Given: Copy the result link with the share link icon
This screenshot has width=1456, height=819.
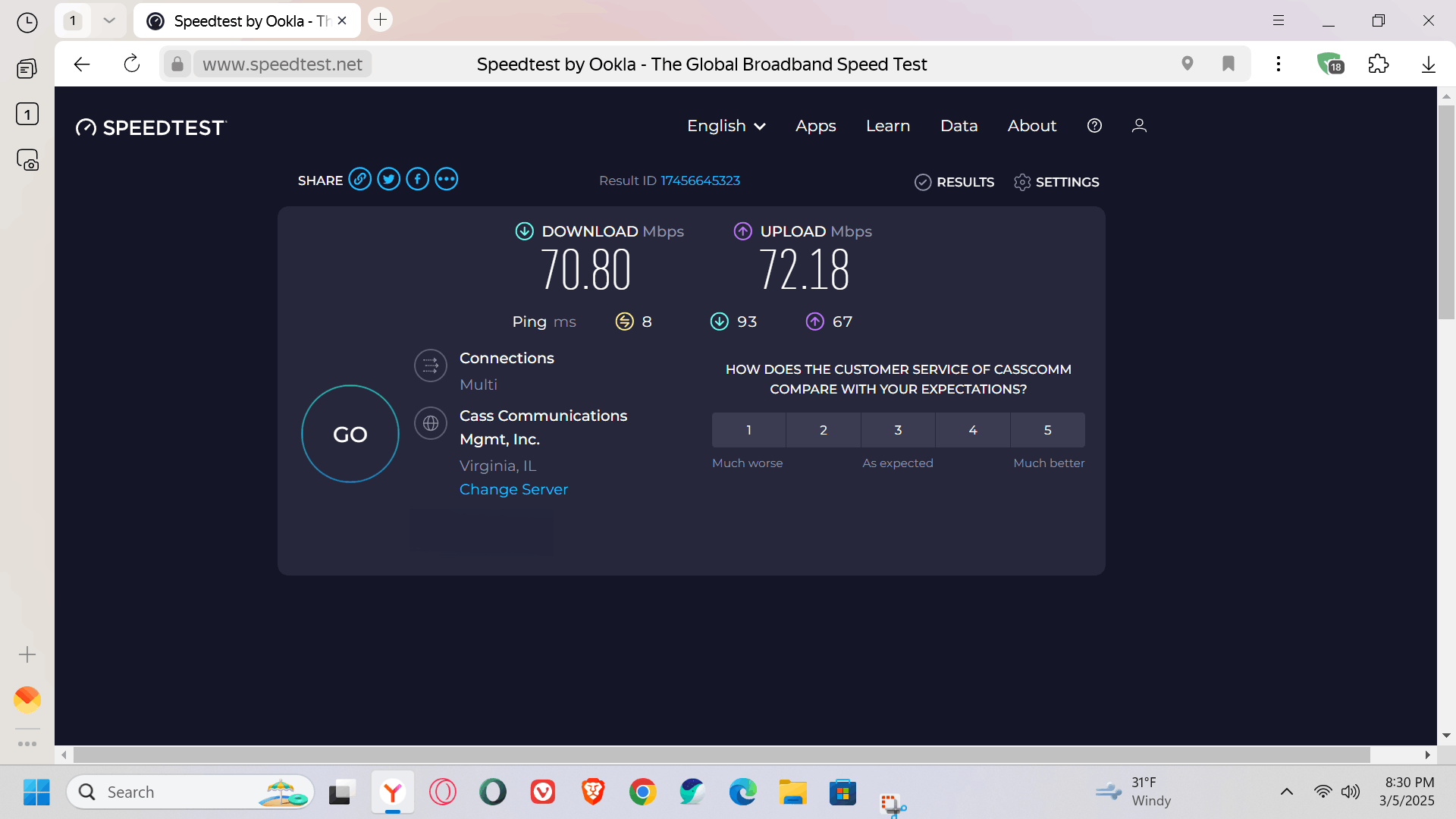Looking at the screenshot, I should click(359, 180).
